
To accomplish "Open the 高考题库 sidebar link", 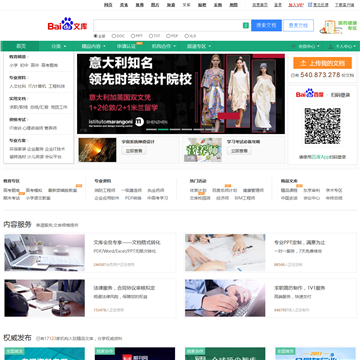I will tap(50, 65).
